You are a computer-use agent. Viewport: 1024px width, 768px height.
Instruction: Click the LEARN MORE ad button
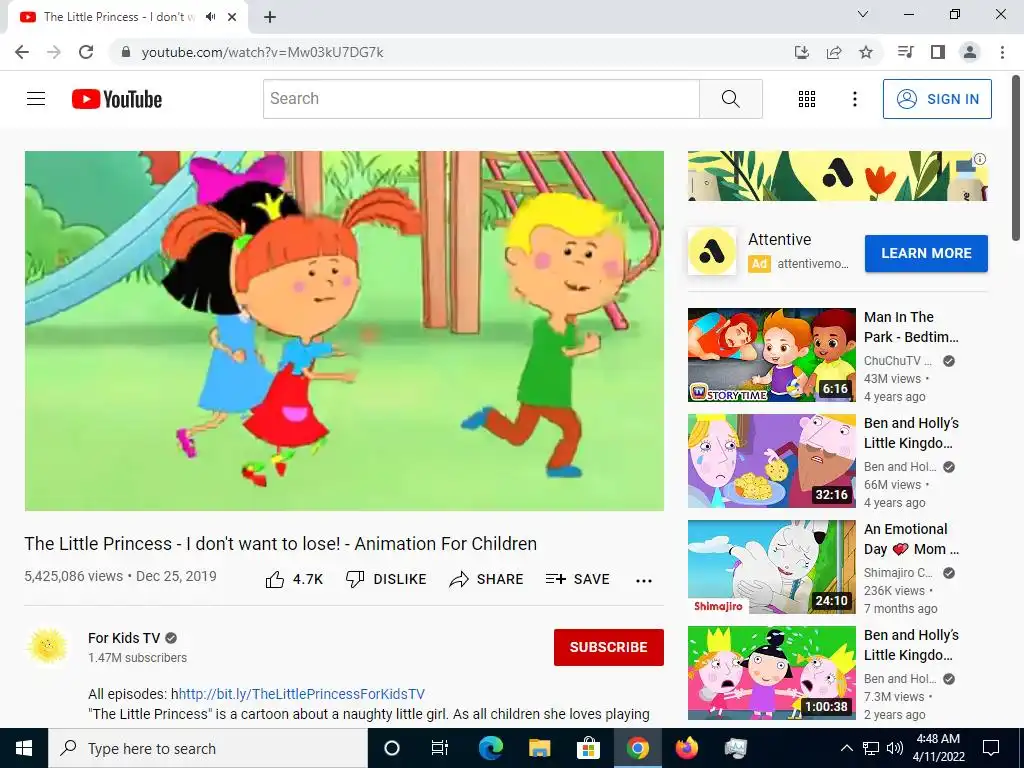click(x=926, y=253)
